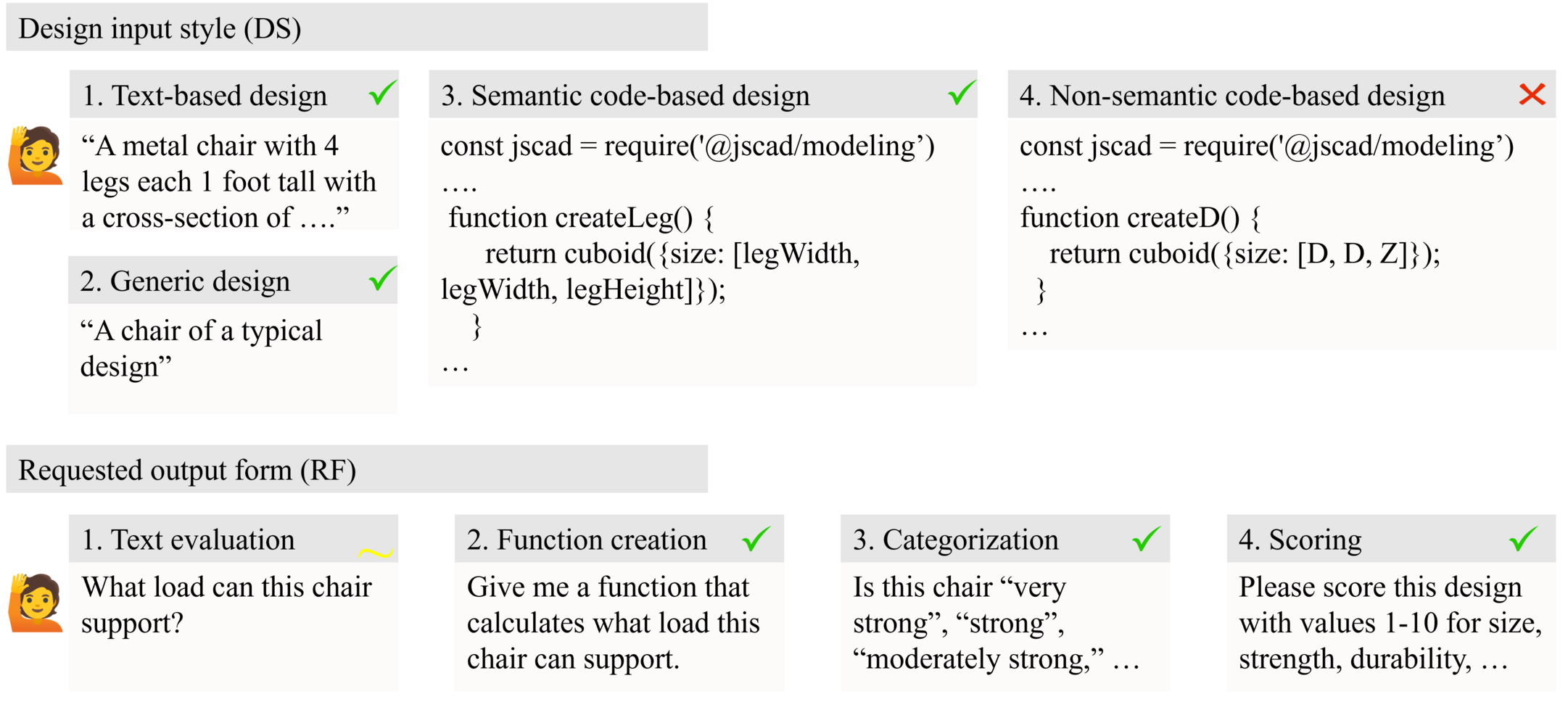This screenshot has height=702, width=1568.
Task: Click the 'A chair of a typical design' text
Action: click(202, 349)
